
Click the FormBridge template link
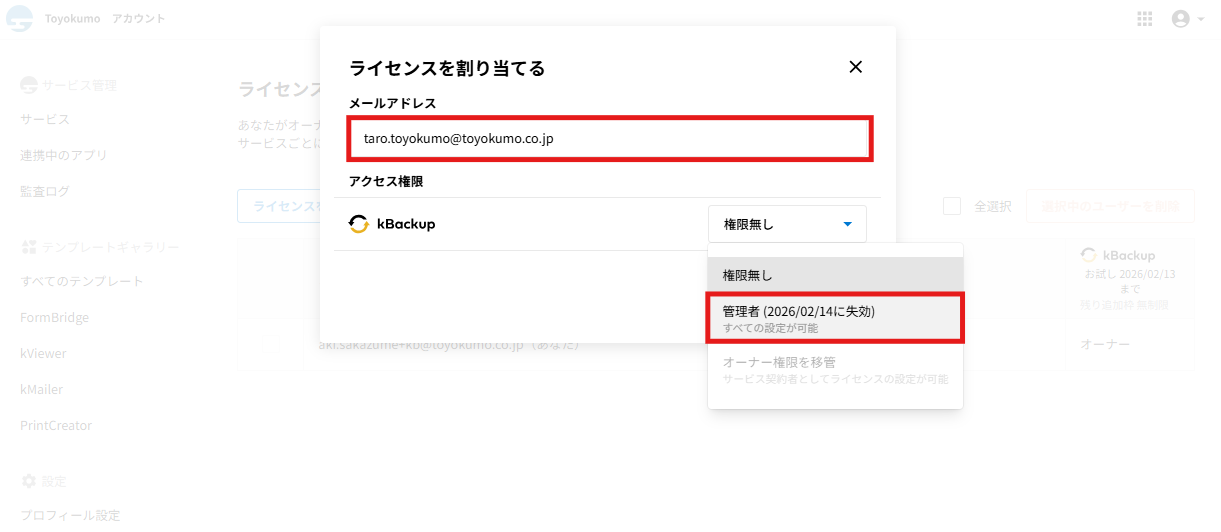[x=54, y=317]
